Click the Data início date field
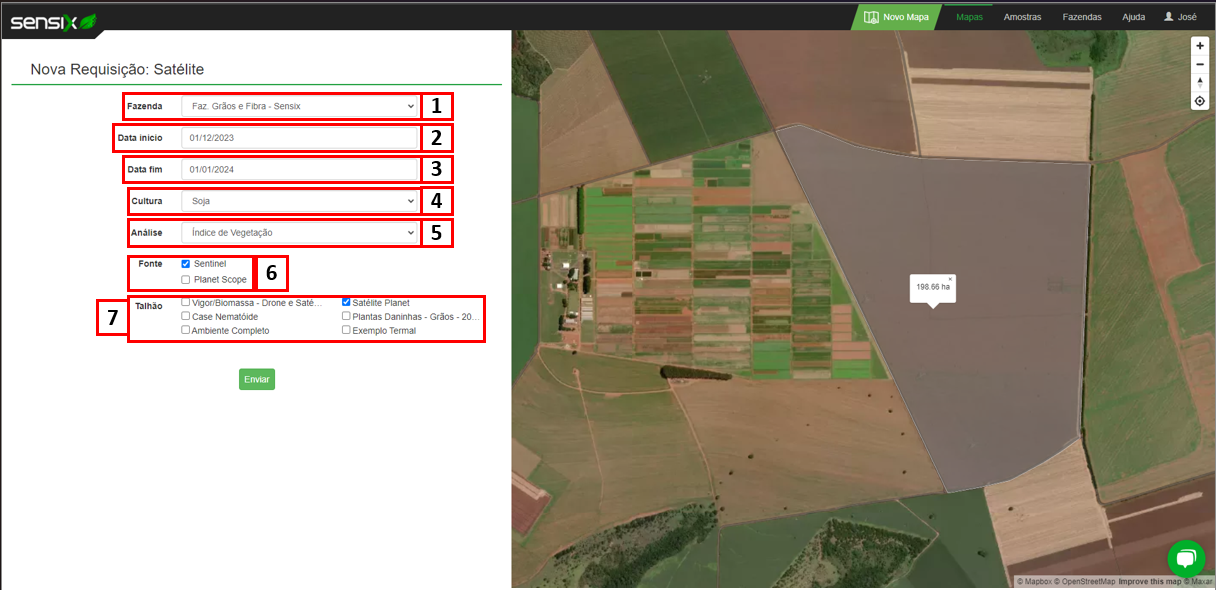Viewport: 1216px width, 590px height. pos(299,137)
